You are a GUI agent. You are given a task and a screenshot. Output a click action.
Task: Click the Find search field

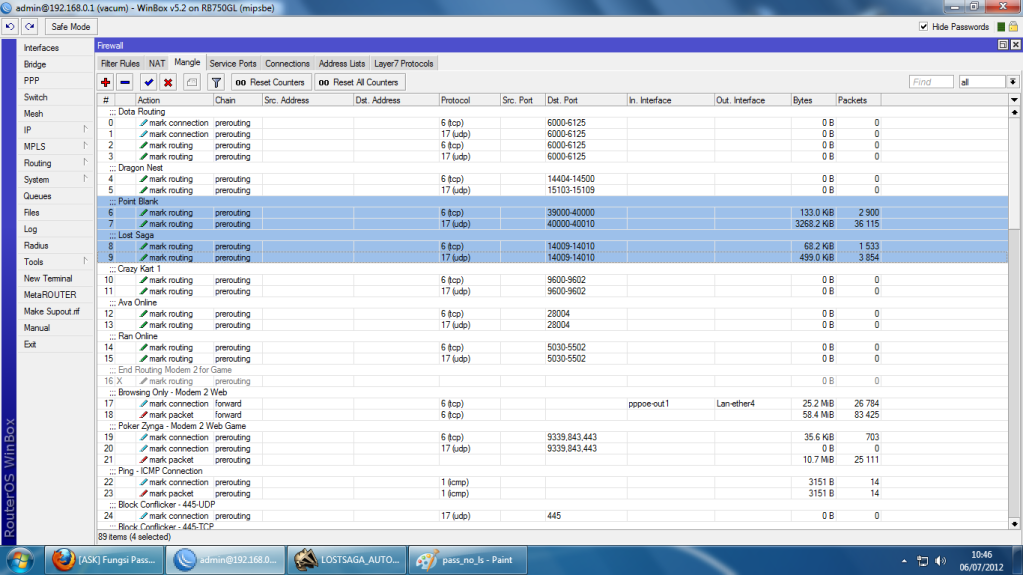[931, 82]
